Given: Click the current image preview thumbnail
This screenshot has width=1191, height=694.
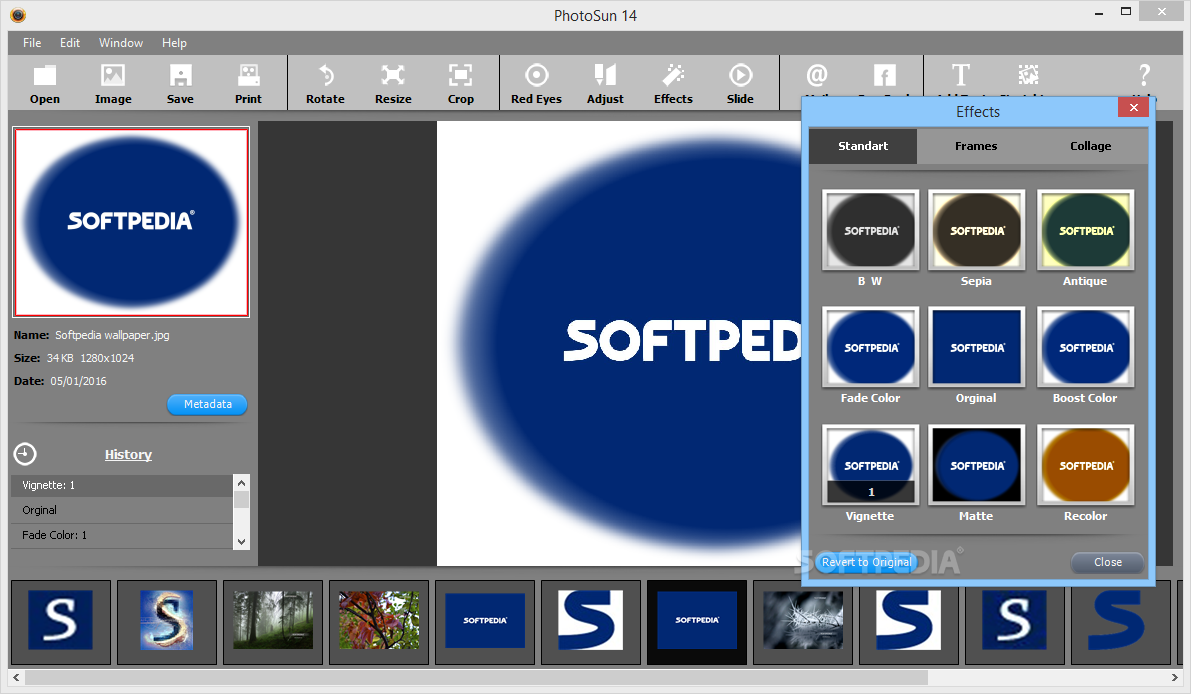Looking at the screenshot, I should coord(131,222).
